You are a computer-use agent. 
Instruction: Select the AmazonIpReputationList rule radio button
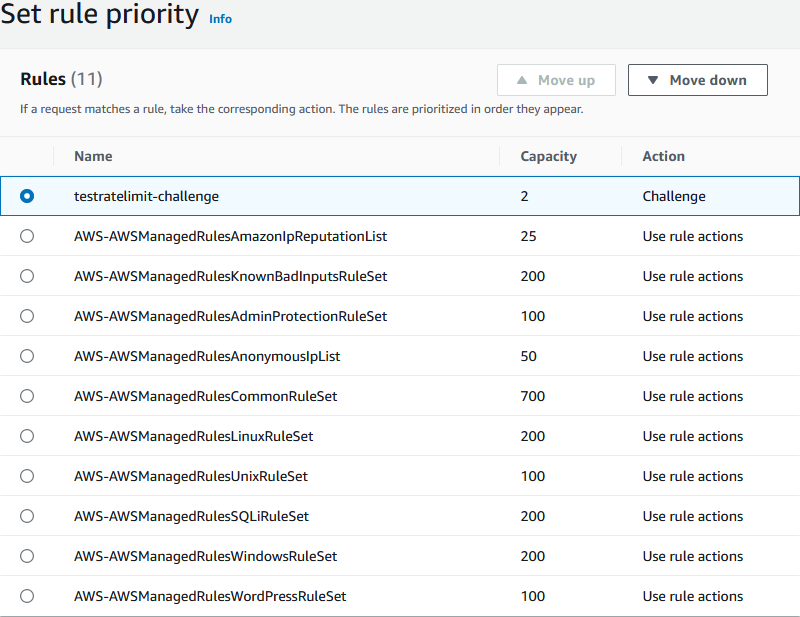(27, 236)
